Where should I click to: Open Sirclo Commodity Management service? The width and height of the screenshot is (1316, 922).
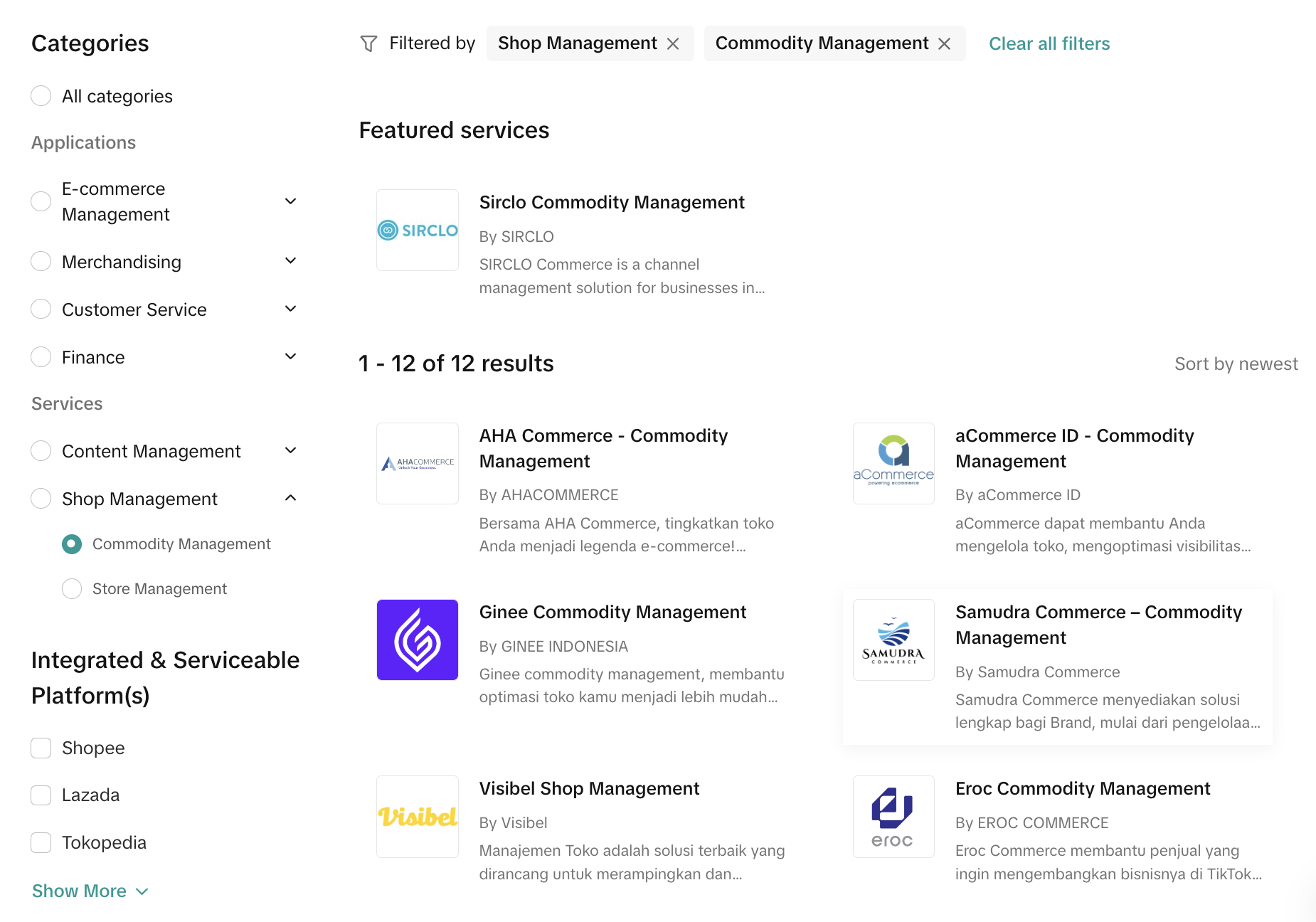coord(612,202)
